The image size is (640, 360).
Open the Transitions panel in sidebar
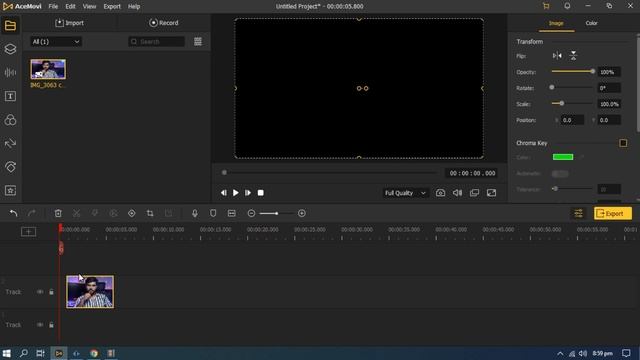[x=10, y=143]
